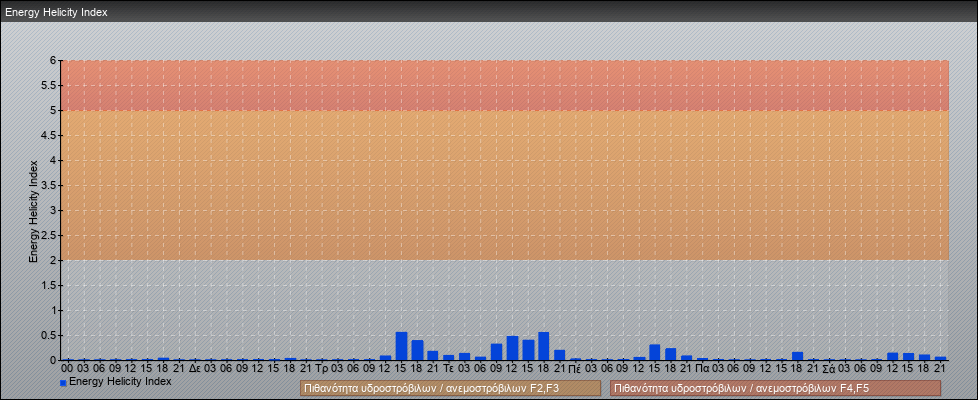Image resolution: width=978 pixels, height=400 pixels.
Task: Click the rotated Energy Helicity Index axis title
Action: click(33, 211)
